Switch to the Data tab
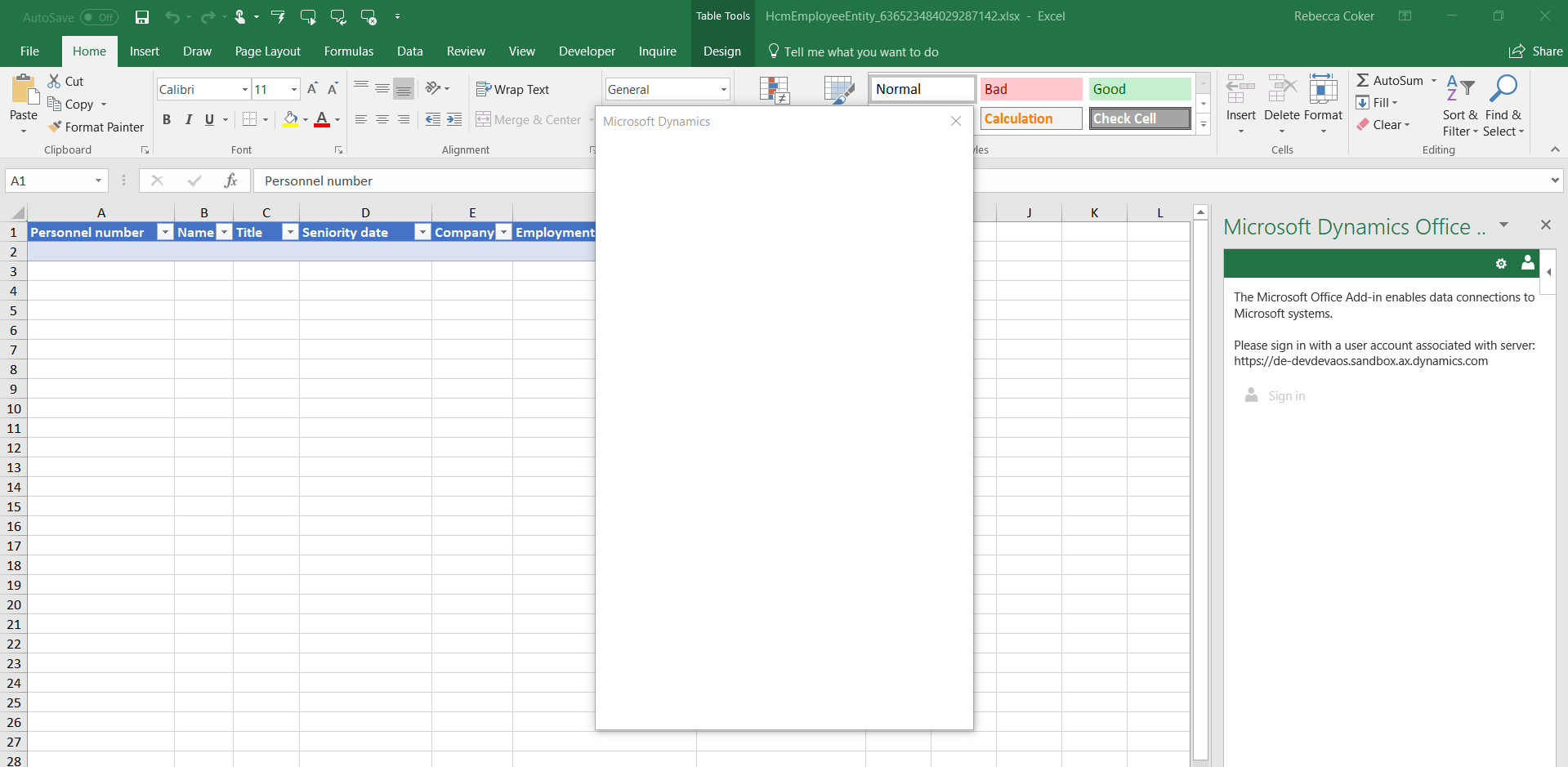The image size is (1568, 767). pyautogui.click(x=410, y=51)
